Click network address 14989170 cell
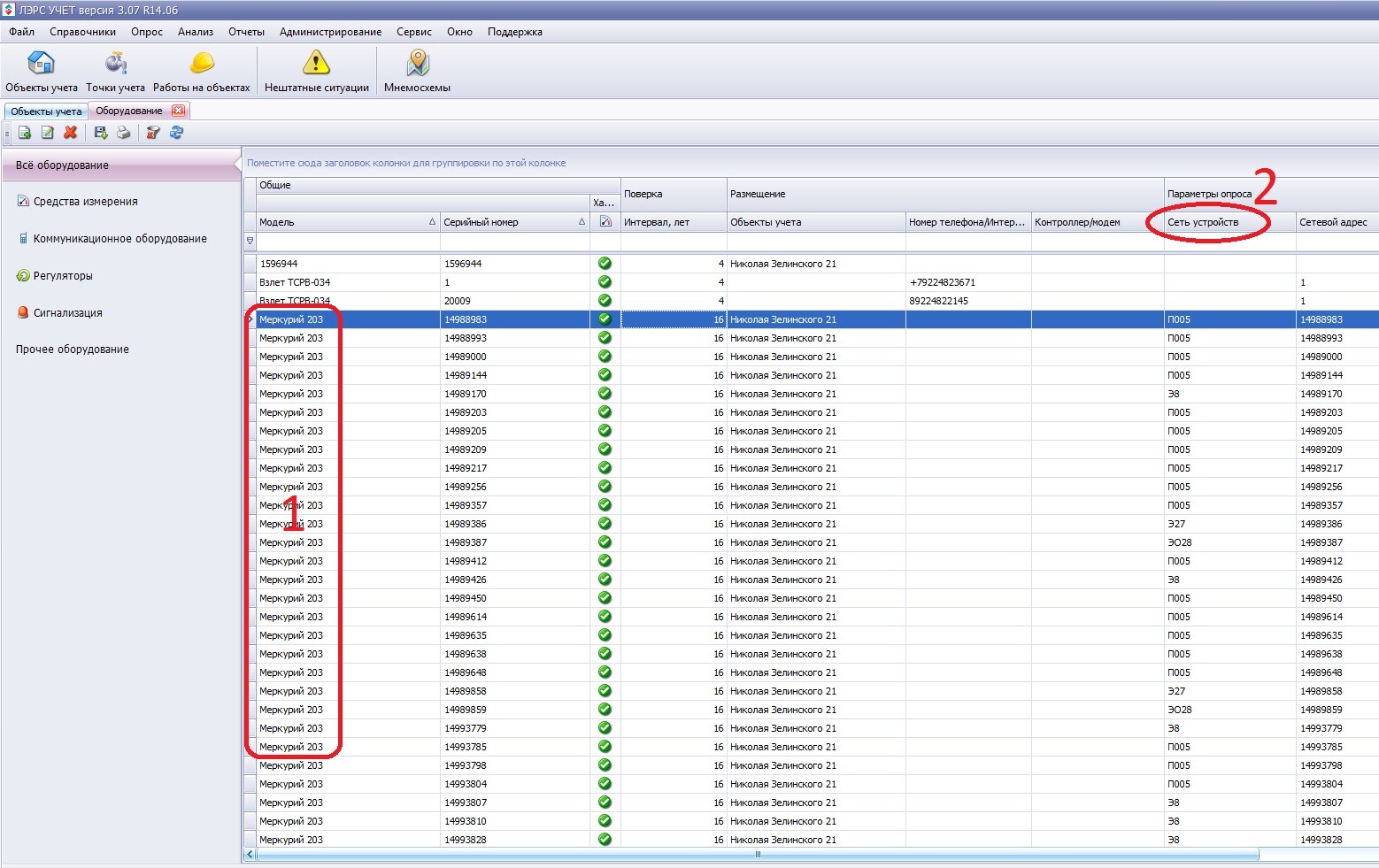The image size is (1379, 868). point(1337,394)
